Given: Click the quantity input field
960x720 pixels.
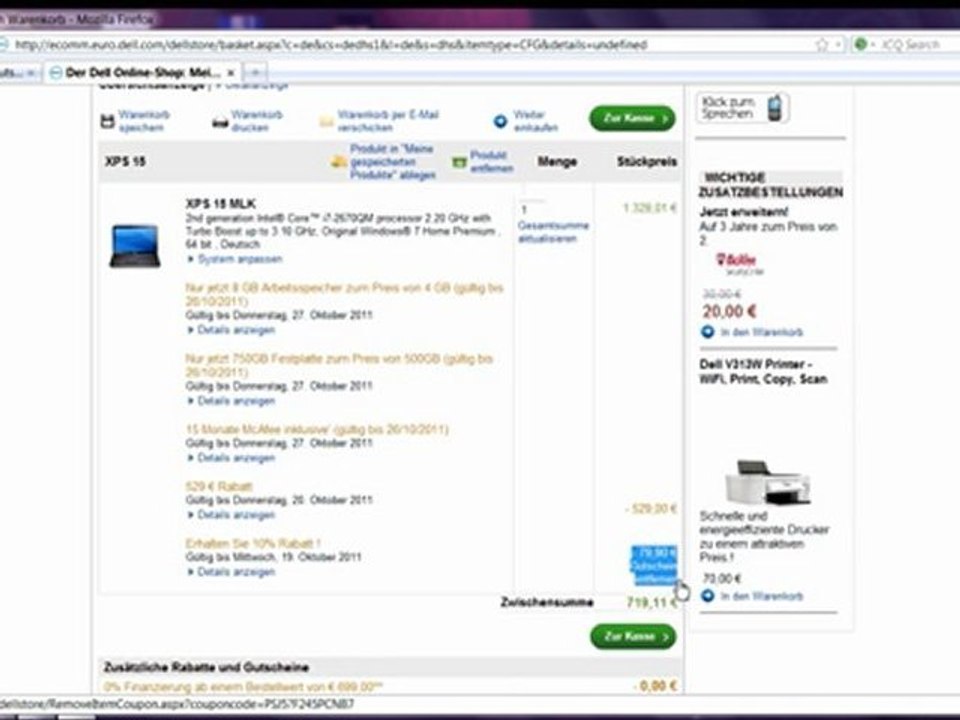Looking at the screenshot, I should (x=532, y=207).
